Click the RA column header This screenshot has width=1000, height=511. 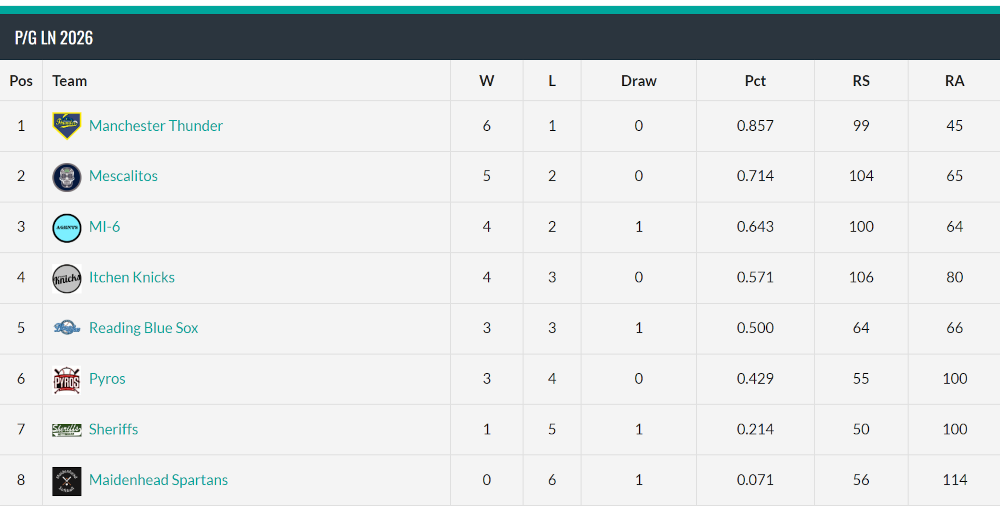(x=954, y=80)
